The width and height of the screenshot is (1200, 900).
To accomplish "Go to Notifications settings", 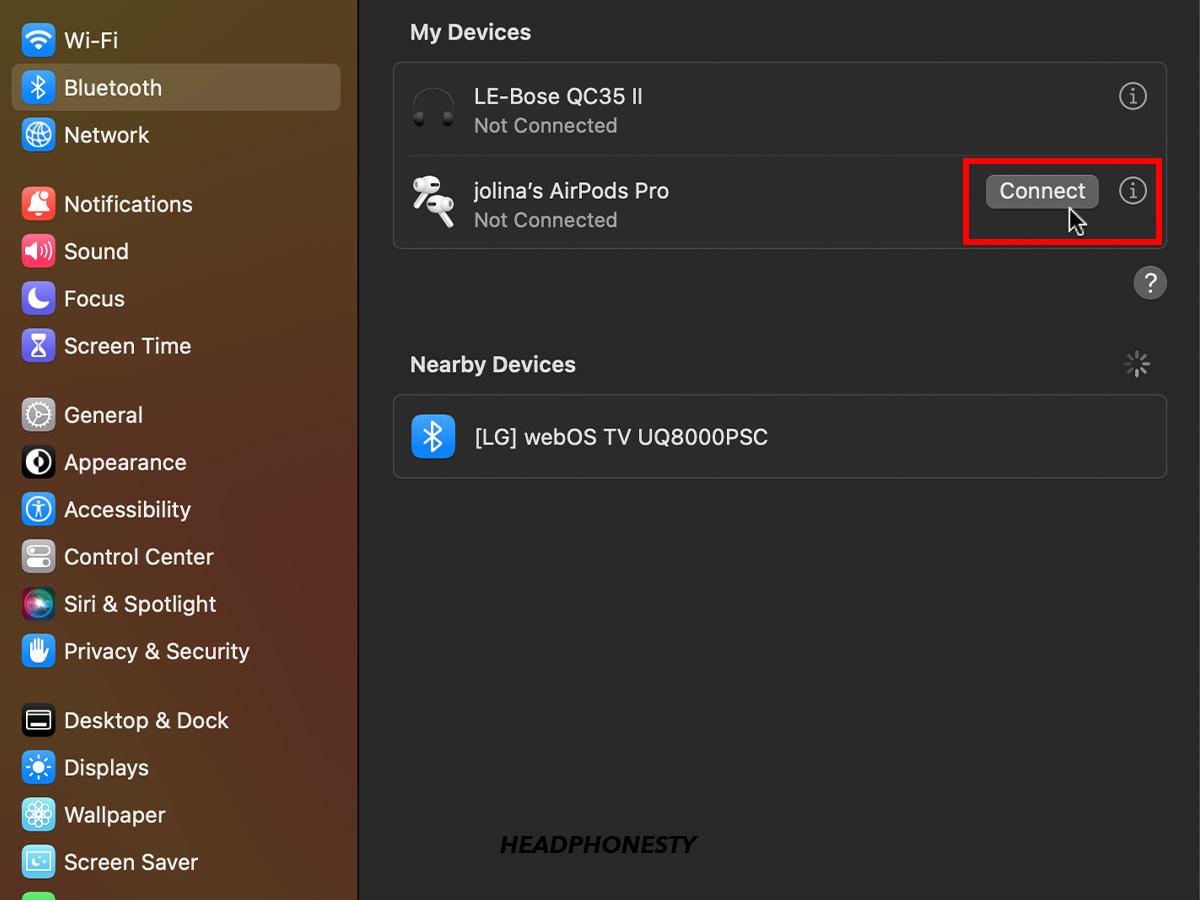I will click(x=128, y=204).
